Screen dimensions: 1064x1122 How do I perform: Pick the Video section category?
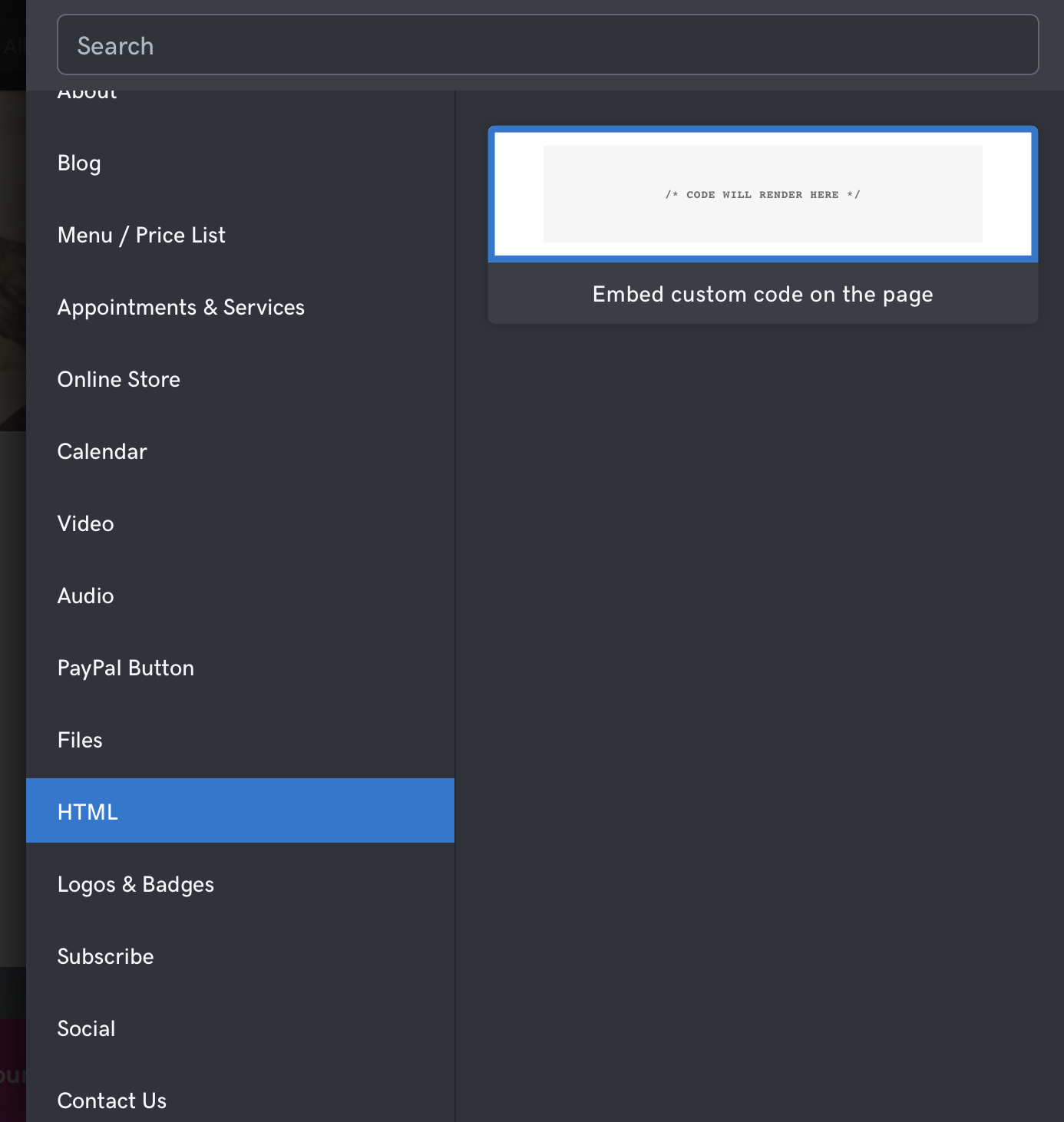tap(85, 524)
